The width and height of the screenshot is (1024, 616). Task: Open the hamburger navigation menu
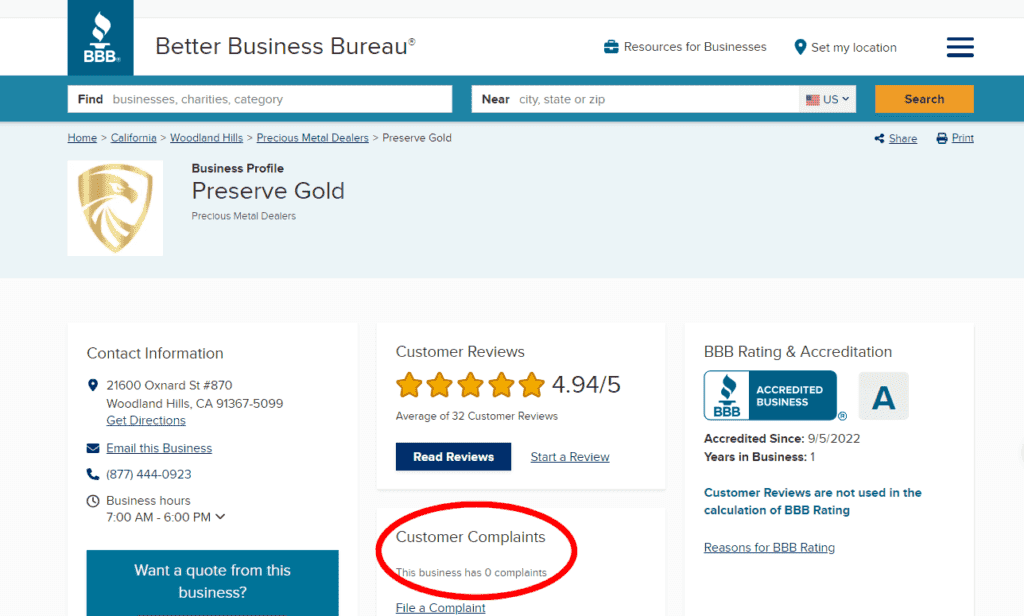tap(959, 46)
